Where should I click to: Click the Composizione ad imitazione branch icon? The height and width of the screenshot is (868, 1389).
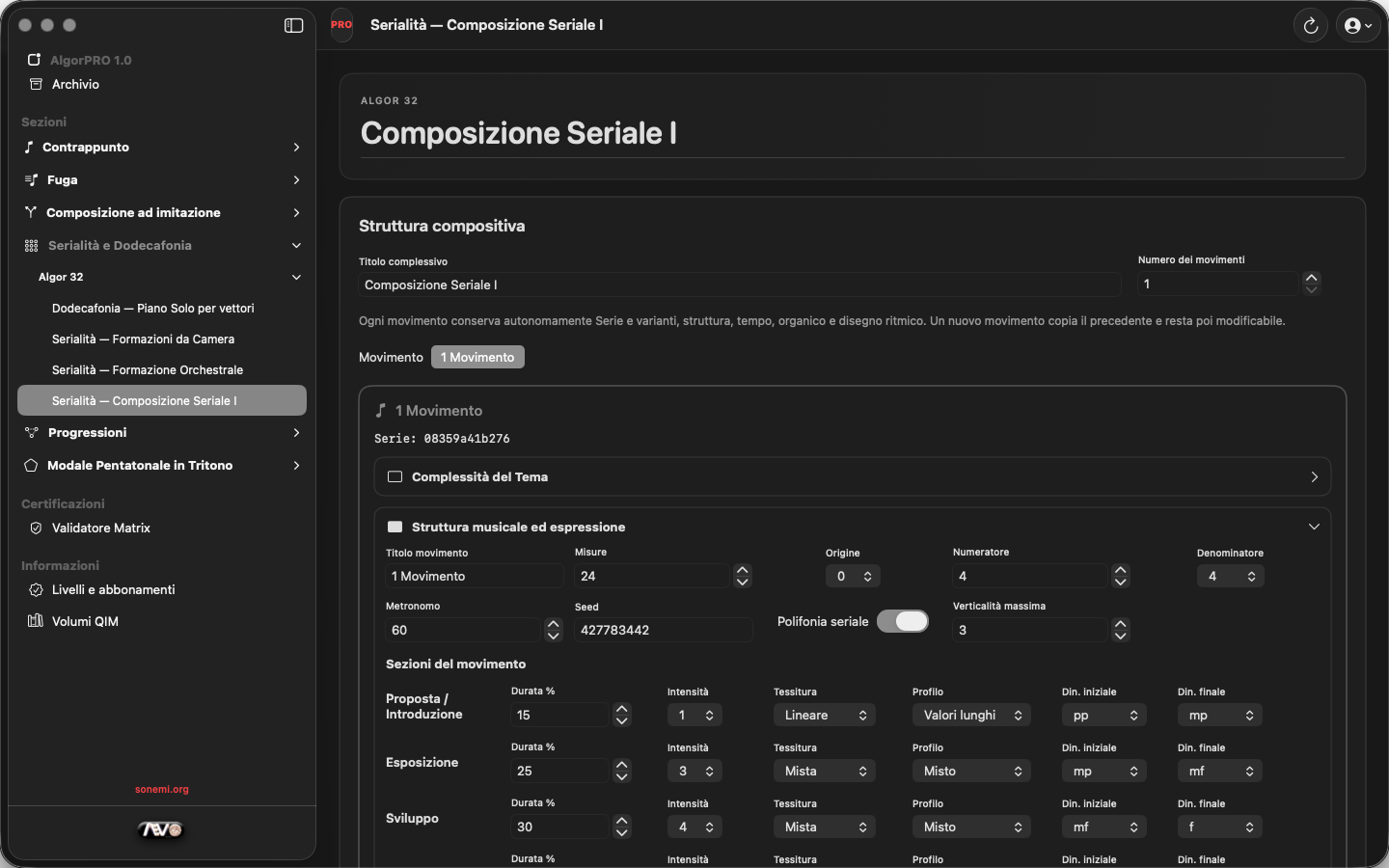pos(31,212)
